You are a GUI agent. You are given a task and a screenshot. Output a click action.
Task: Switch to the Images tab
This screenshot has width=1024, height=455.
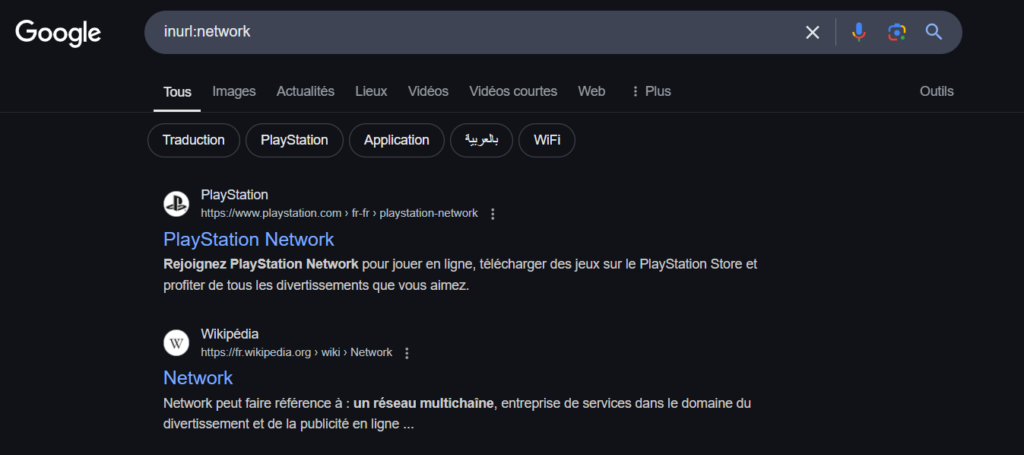tap(234, 91)
